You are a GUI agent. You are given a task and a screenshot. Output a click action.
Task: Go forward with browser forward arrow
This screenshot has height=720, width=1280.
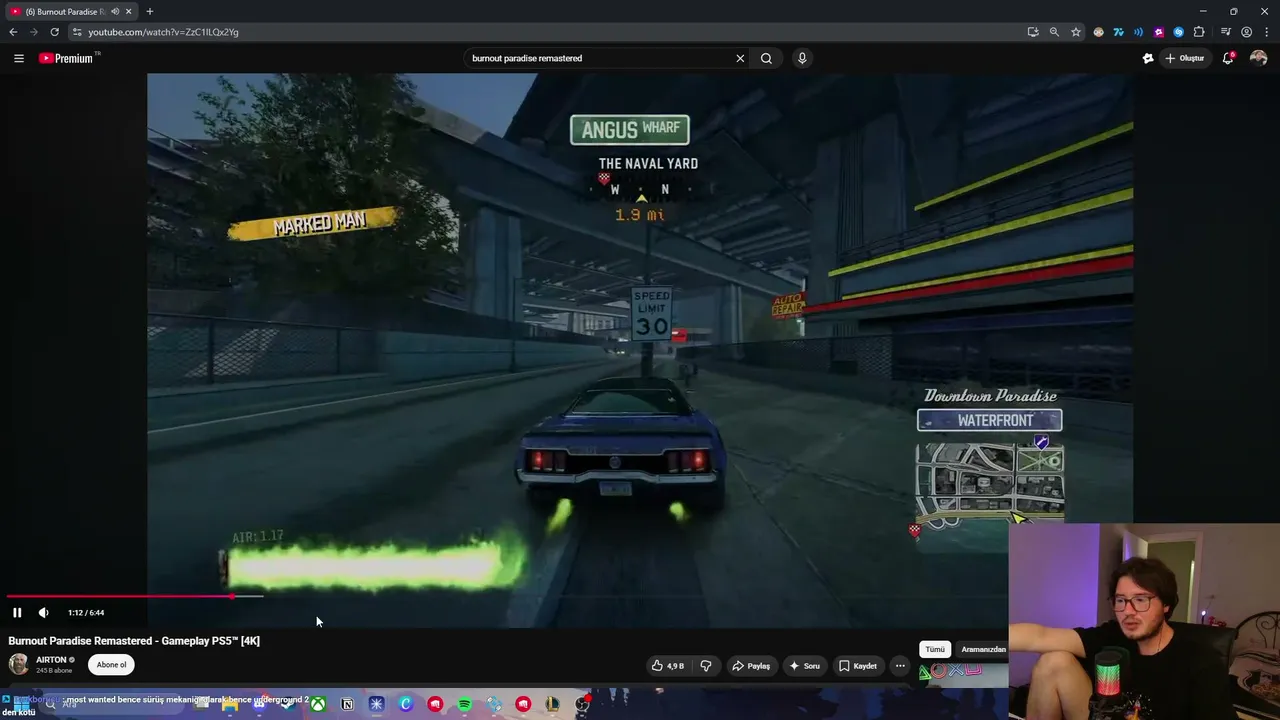(33, 32)
